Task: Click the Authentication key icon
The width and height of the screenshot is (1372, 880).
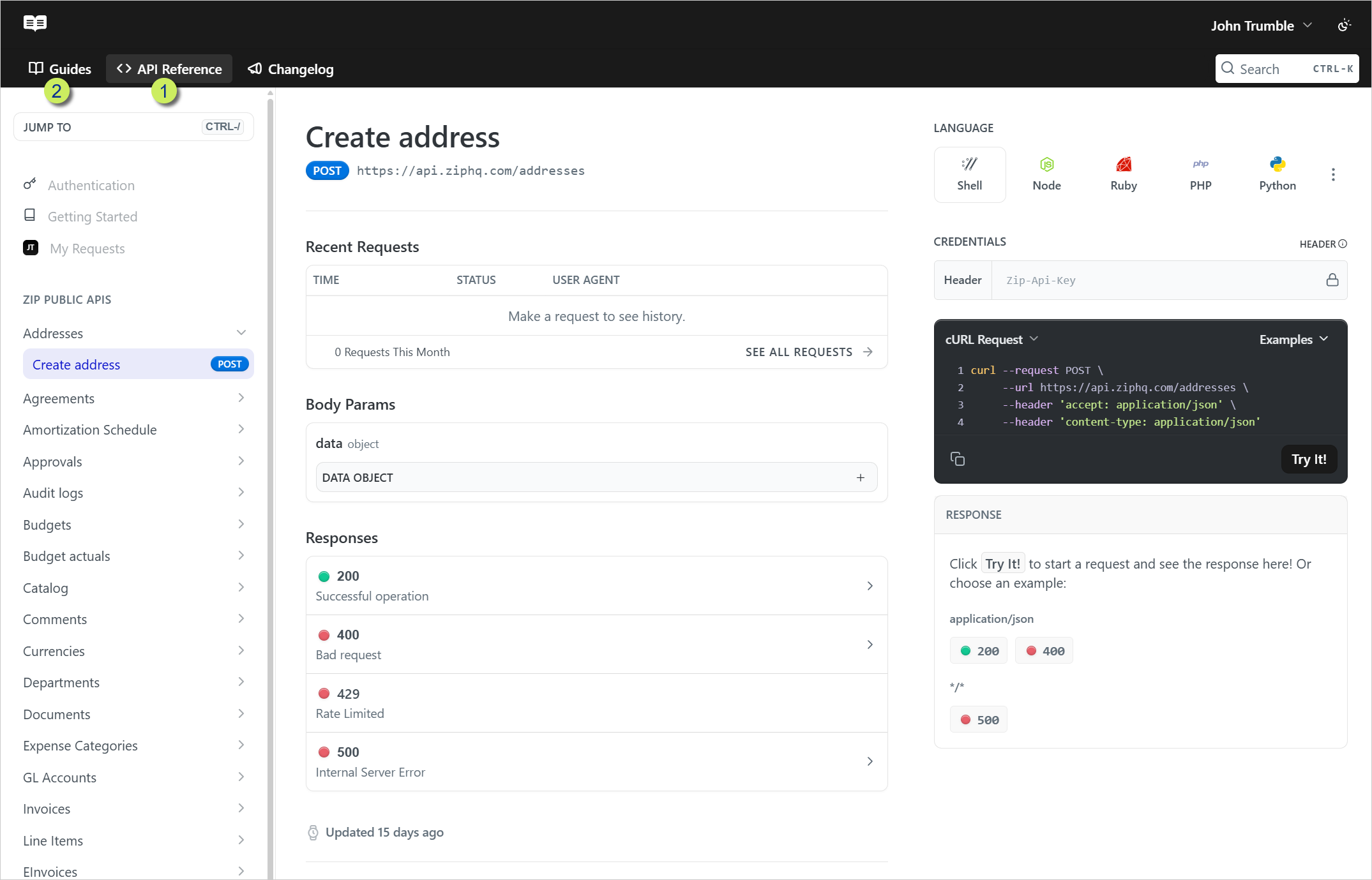Action: click(29, 184)
